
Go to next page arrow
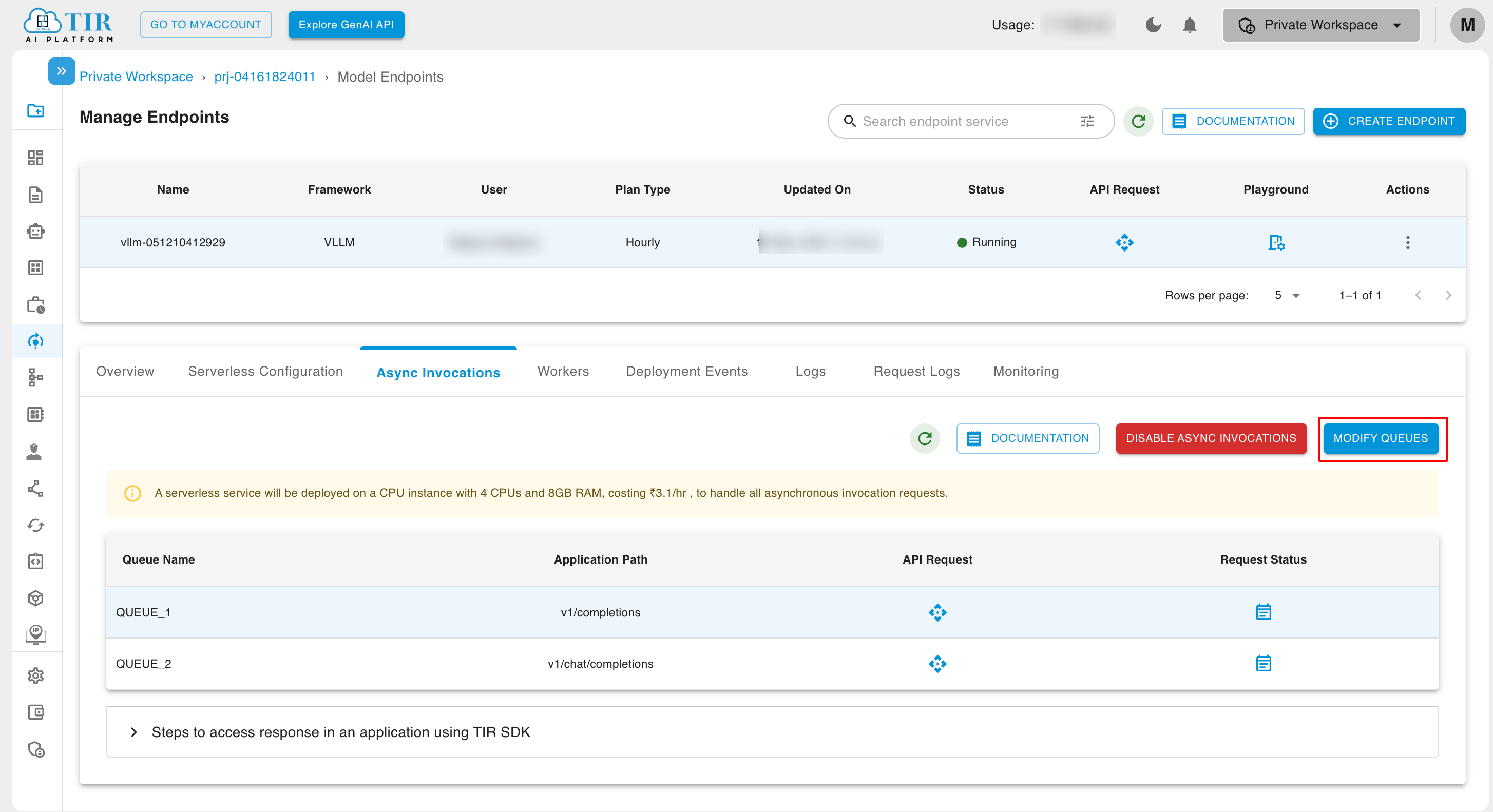tap(1448, 295)
